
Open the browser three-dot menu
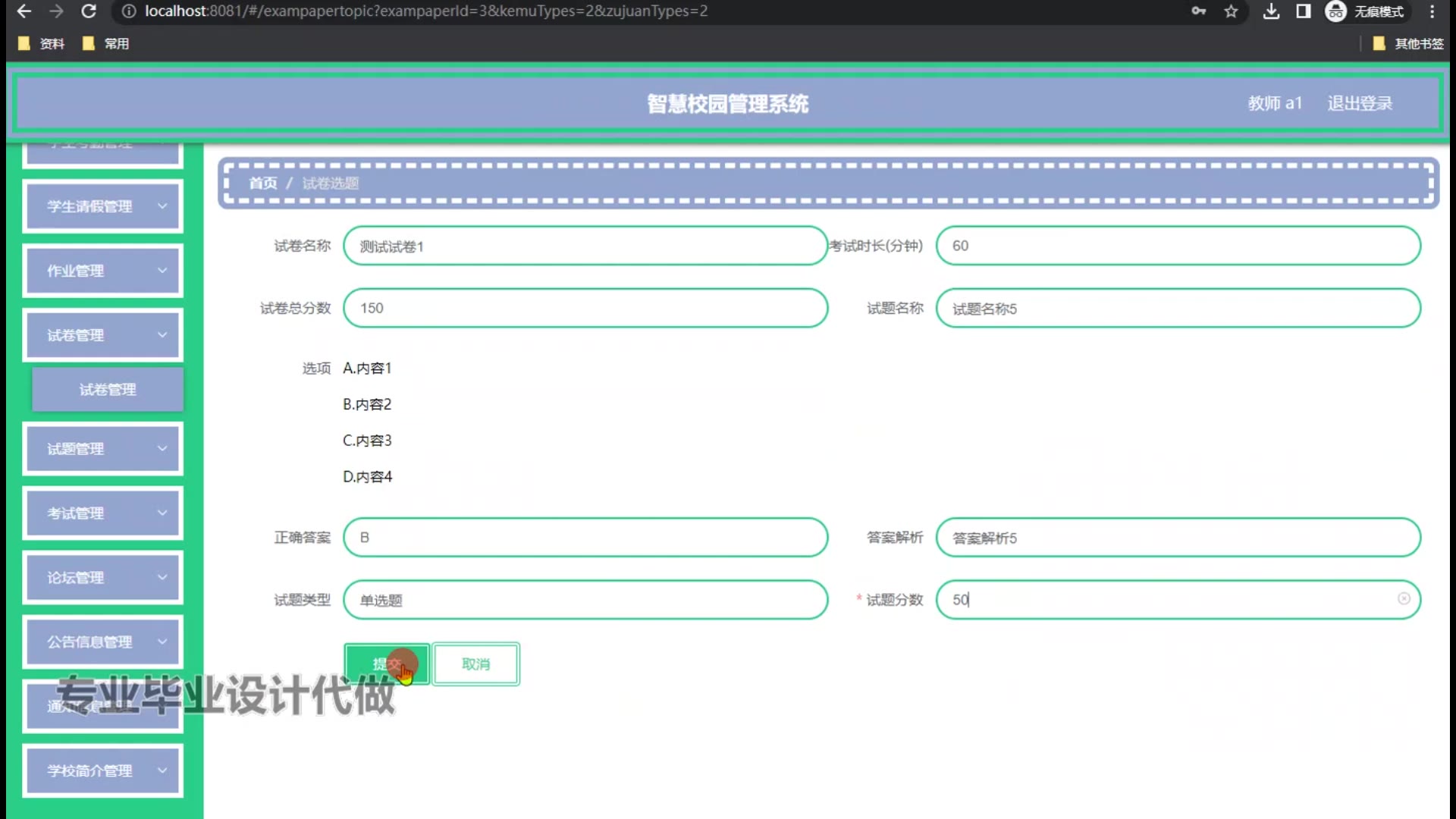(1432, 11)
